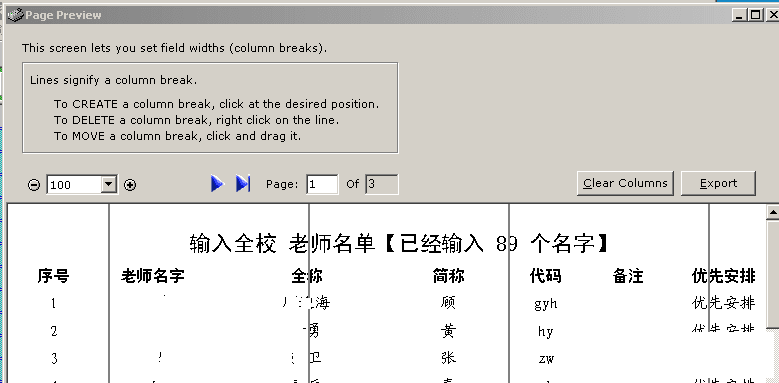The height and width of the screenshot is (383, 779).
Task: Click the scrollbar up arrow in preview
Action: pyautogui.click(x=773, y=212)
